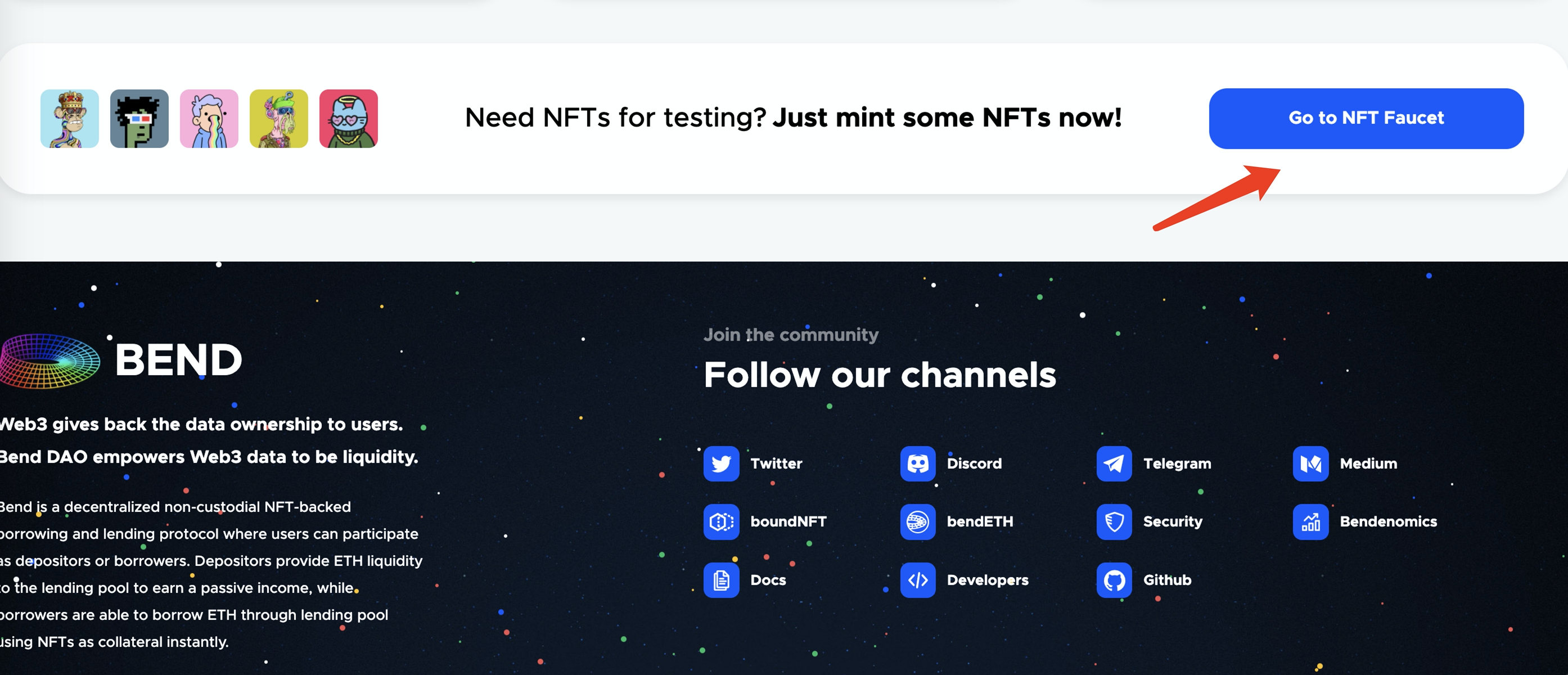Viewport: 1568px width, 675px height.
Task: Open the Developers text link
Action: pyautogui.click(x=987, y=580)
